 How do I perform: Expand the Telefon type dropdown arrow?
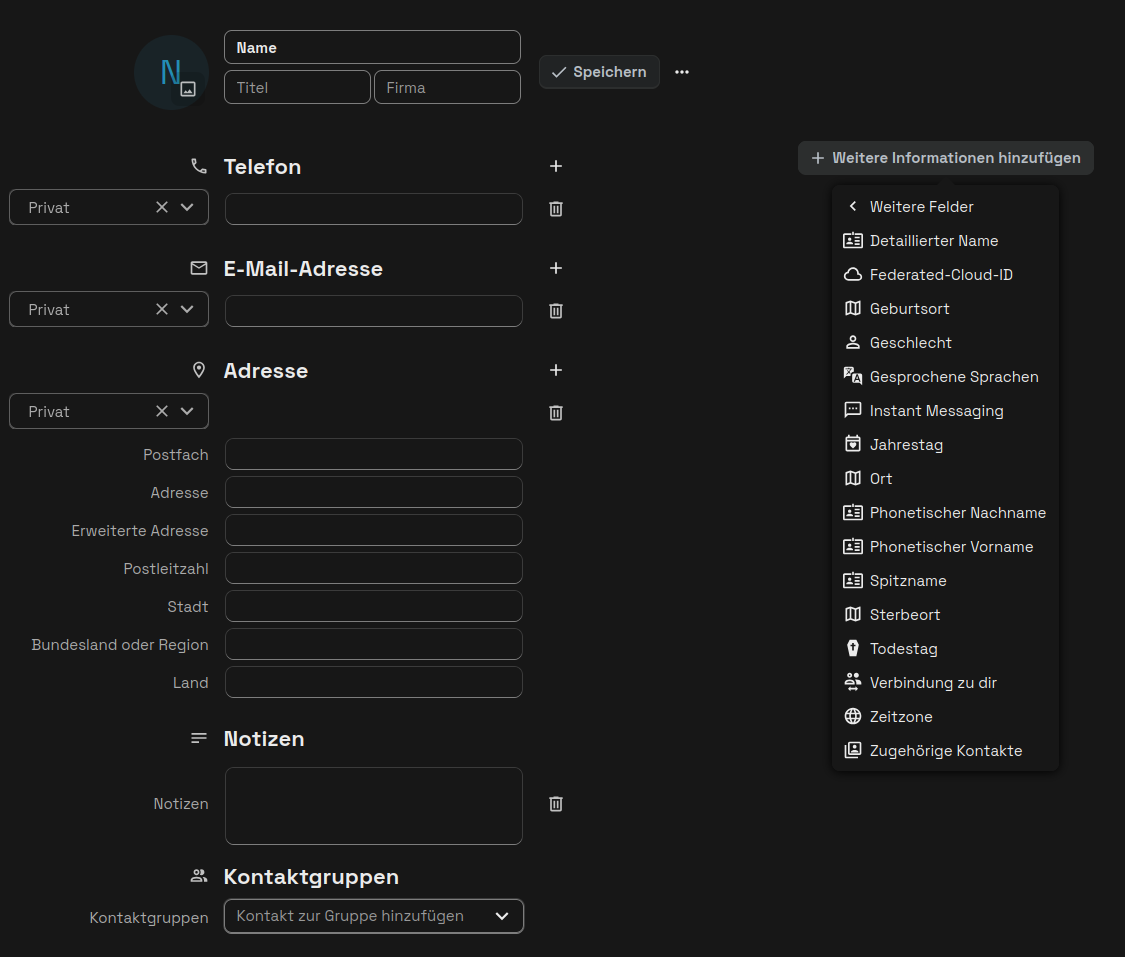187,207
